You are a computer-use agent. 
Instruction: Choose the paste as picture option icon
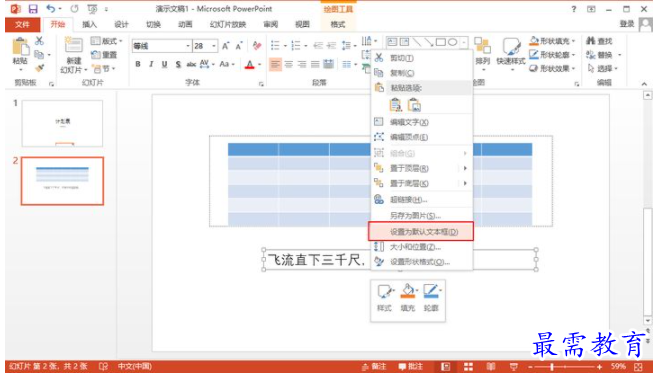coord(414,105)
